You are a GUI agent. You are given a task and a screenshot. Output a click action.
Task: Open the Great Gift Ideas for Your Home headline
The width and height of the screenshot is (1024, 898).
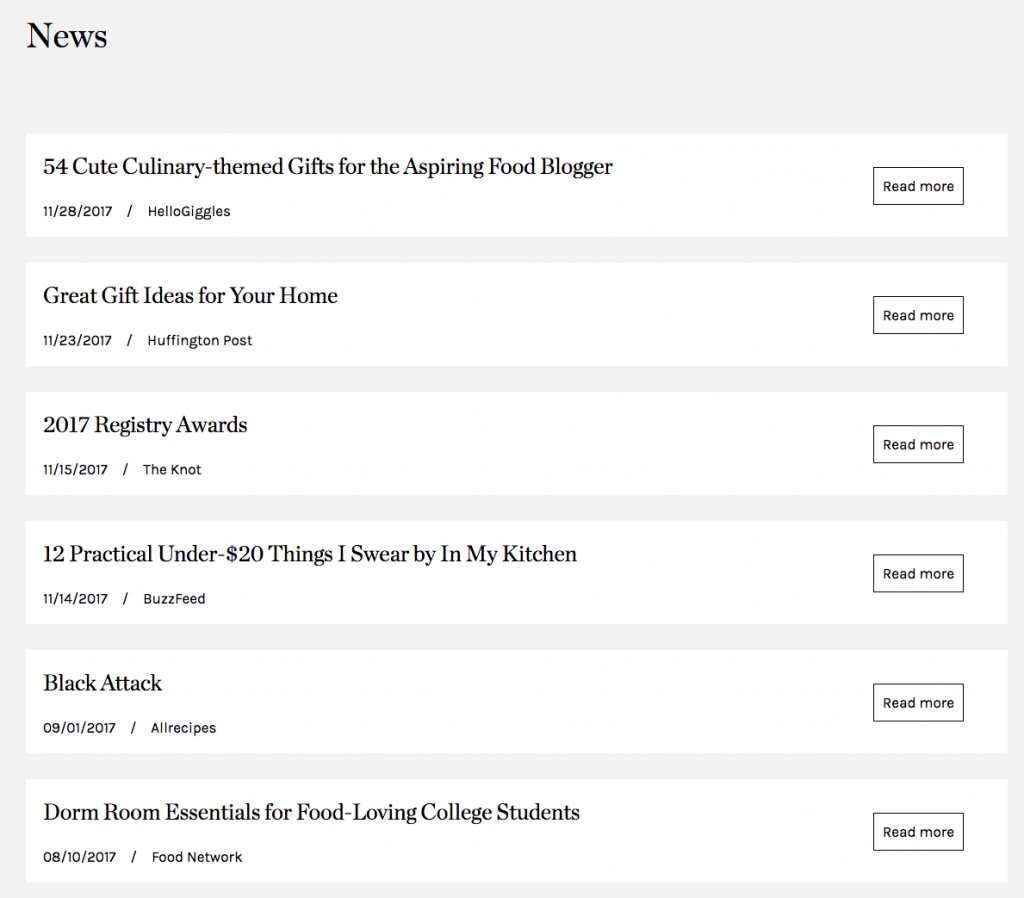click(191, 296)
